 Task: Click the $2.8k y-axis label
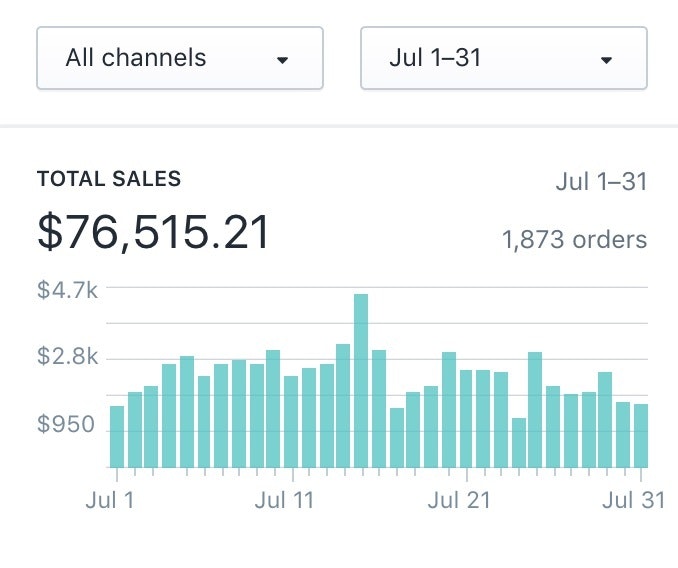(x=67, y=357)
